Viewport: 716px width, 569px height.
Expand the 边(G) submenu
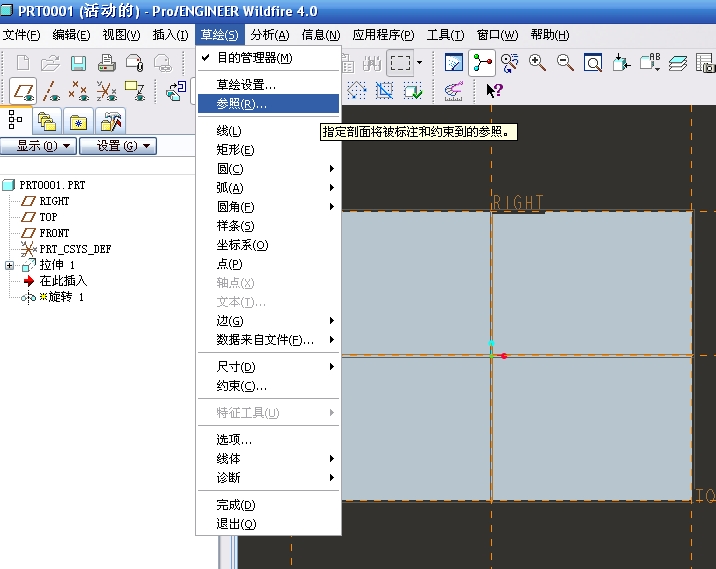[x=268, y=321]
